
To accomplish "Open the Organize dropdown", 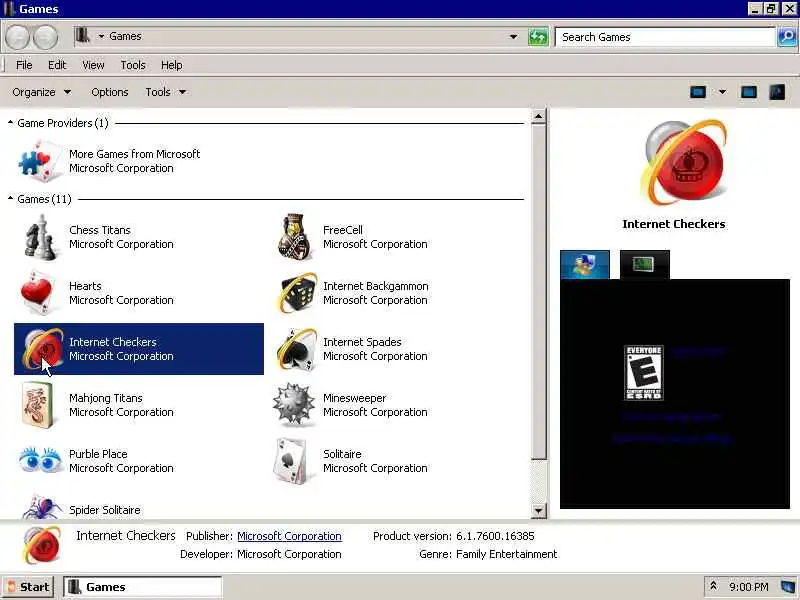I will click(x=42, y=92).
